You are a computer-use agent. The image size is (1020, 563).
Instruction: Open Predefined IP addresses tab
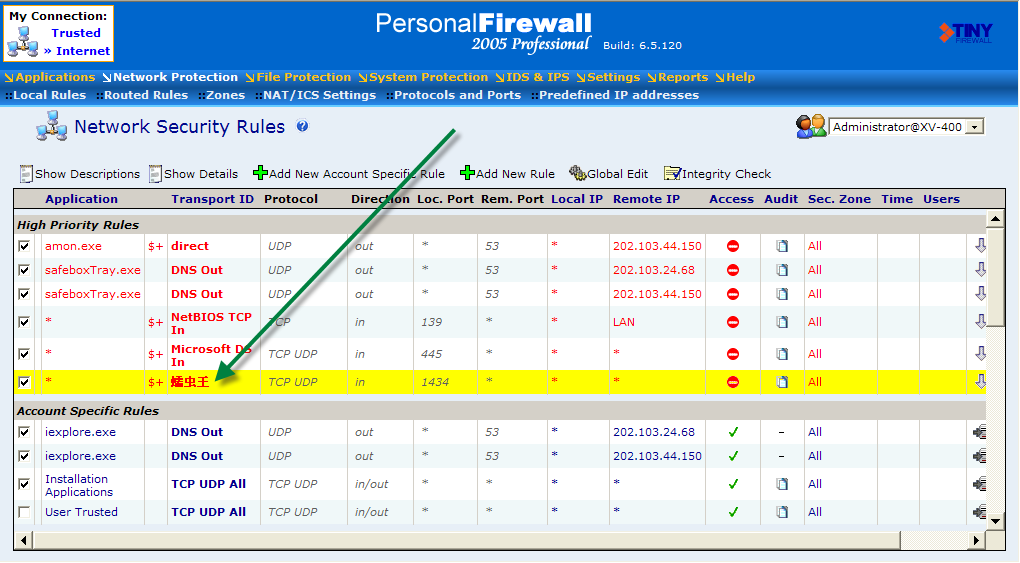coord(615,95)
